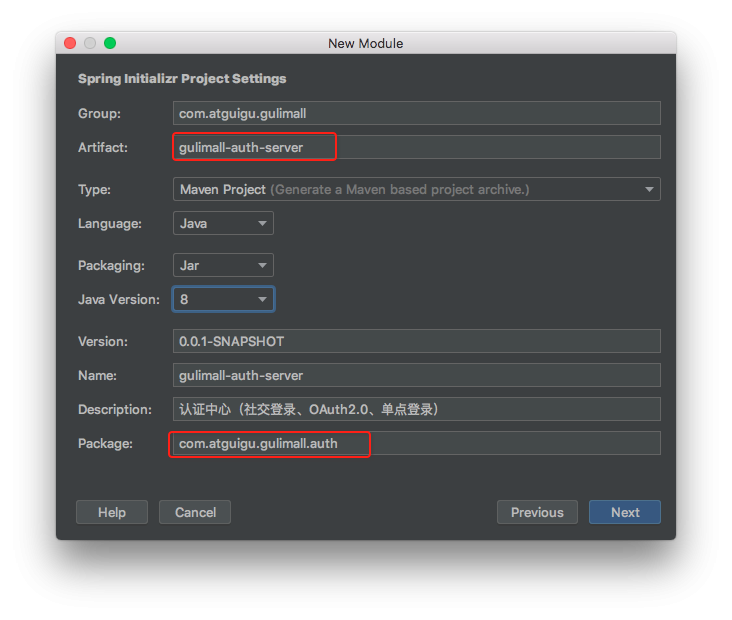732x620 pixels.
Task: Open the Type dropdown showing Maven Project
Action: 416,189
